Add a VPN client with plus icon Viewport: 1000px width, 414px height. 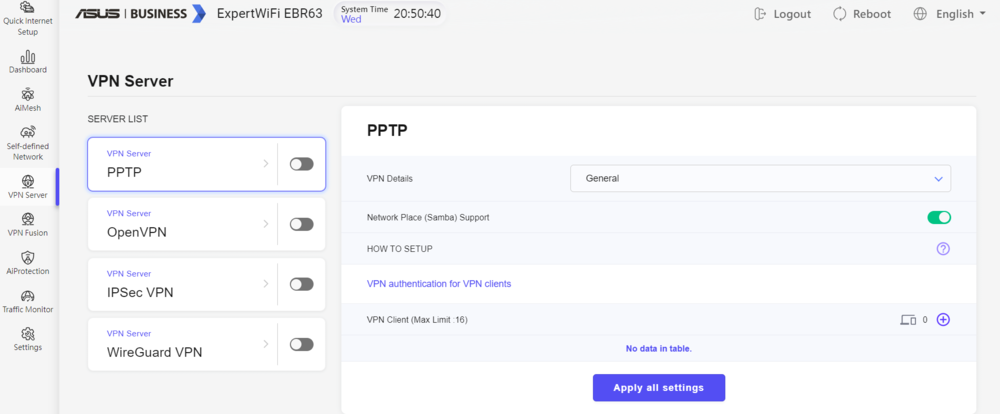click(x=943, y=320)
